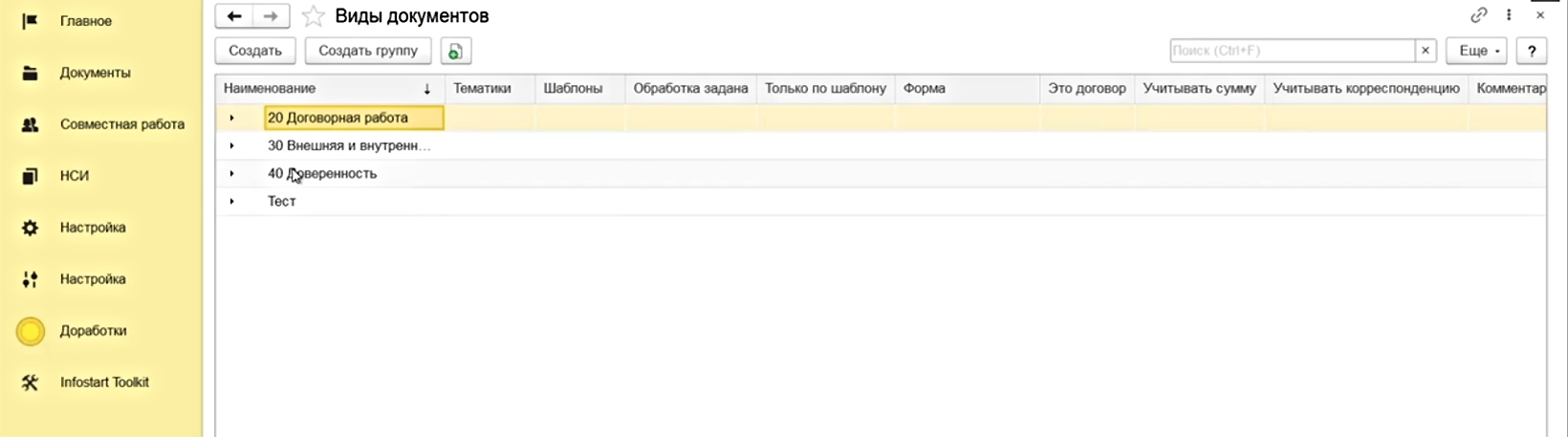Copy link via chain icon
1568x437 pixels.
click(1478, 15)
